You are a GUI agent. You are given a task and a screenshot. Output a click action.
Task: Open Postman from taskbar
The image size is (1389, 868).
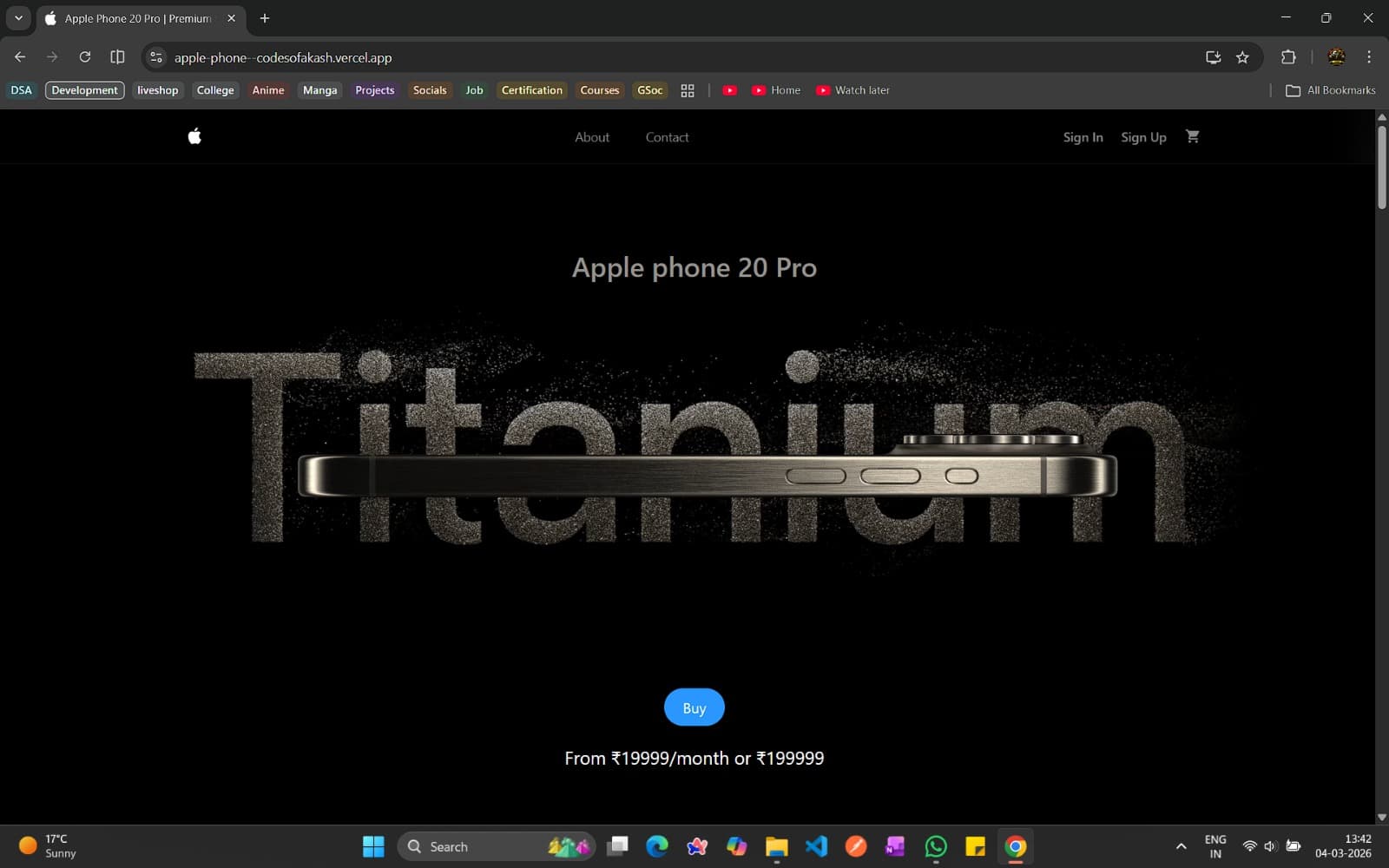click(856, 846)
